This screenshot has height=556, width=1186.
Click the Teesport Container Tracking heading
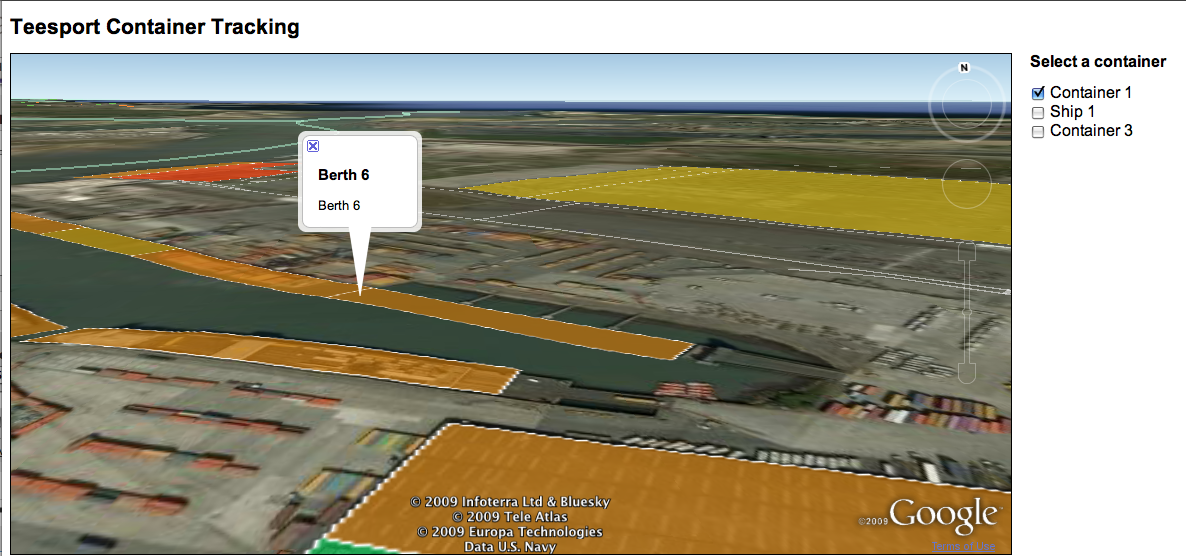[x=155, y=27]
